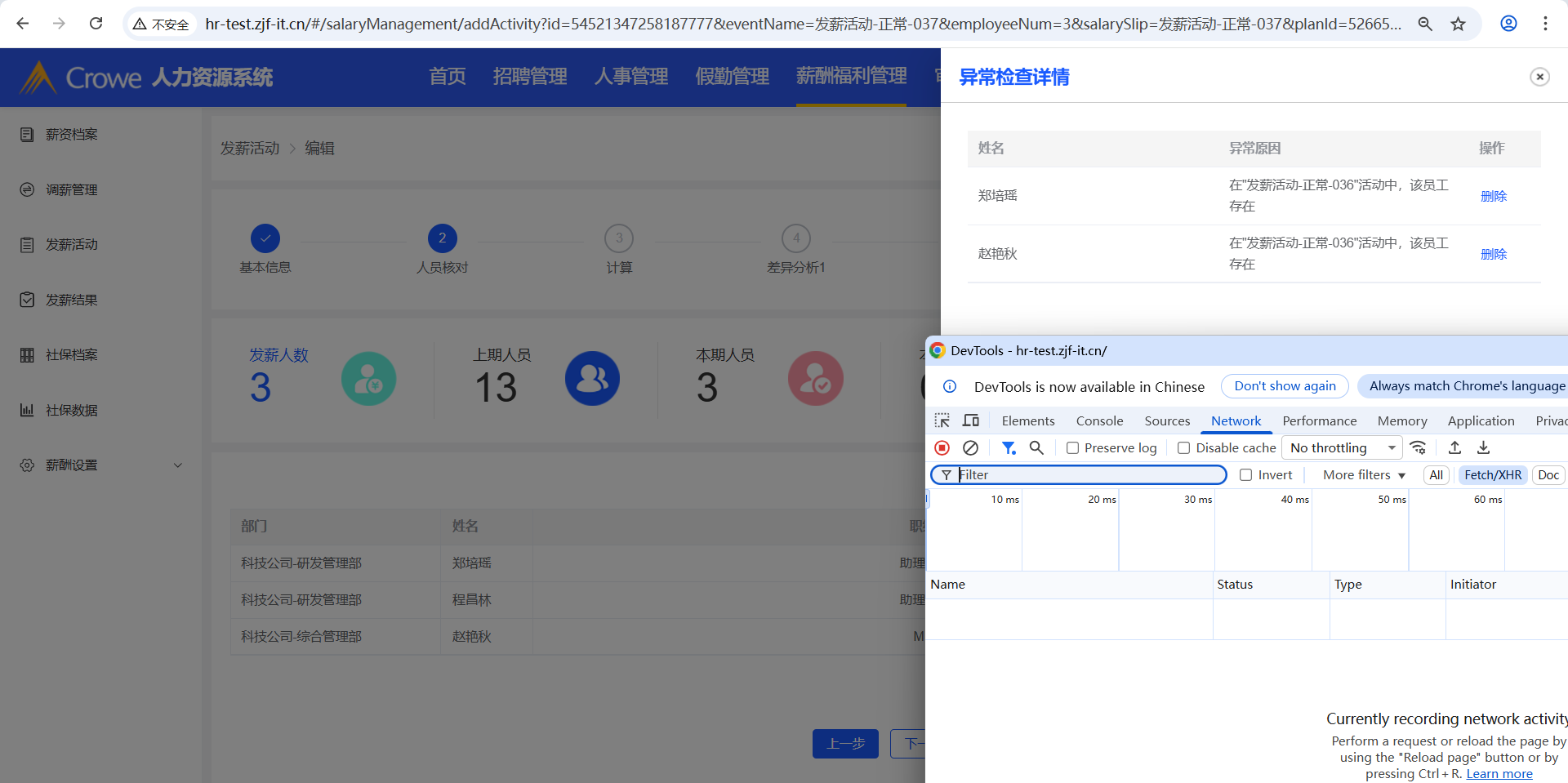Click the export HAR download icon
The width and height of the screenshot is (1568, 783).
tap(1483, 448)
